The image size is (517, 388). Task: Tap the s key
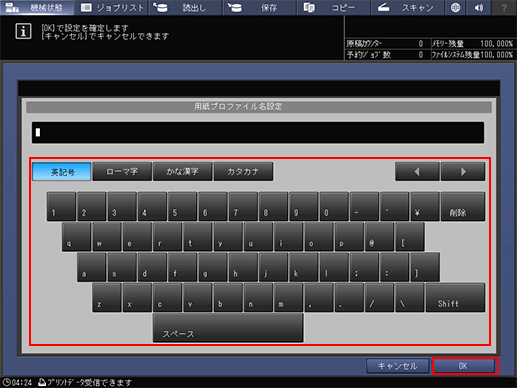point(122,267)
